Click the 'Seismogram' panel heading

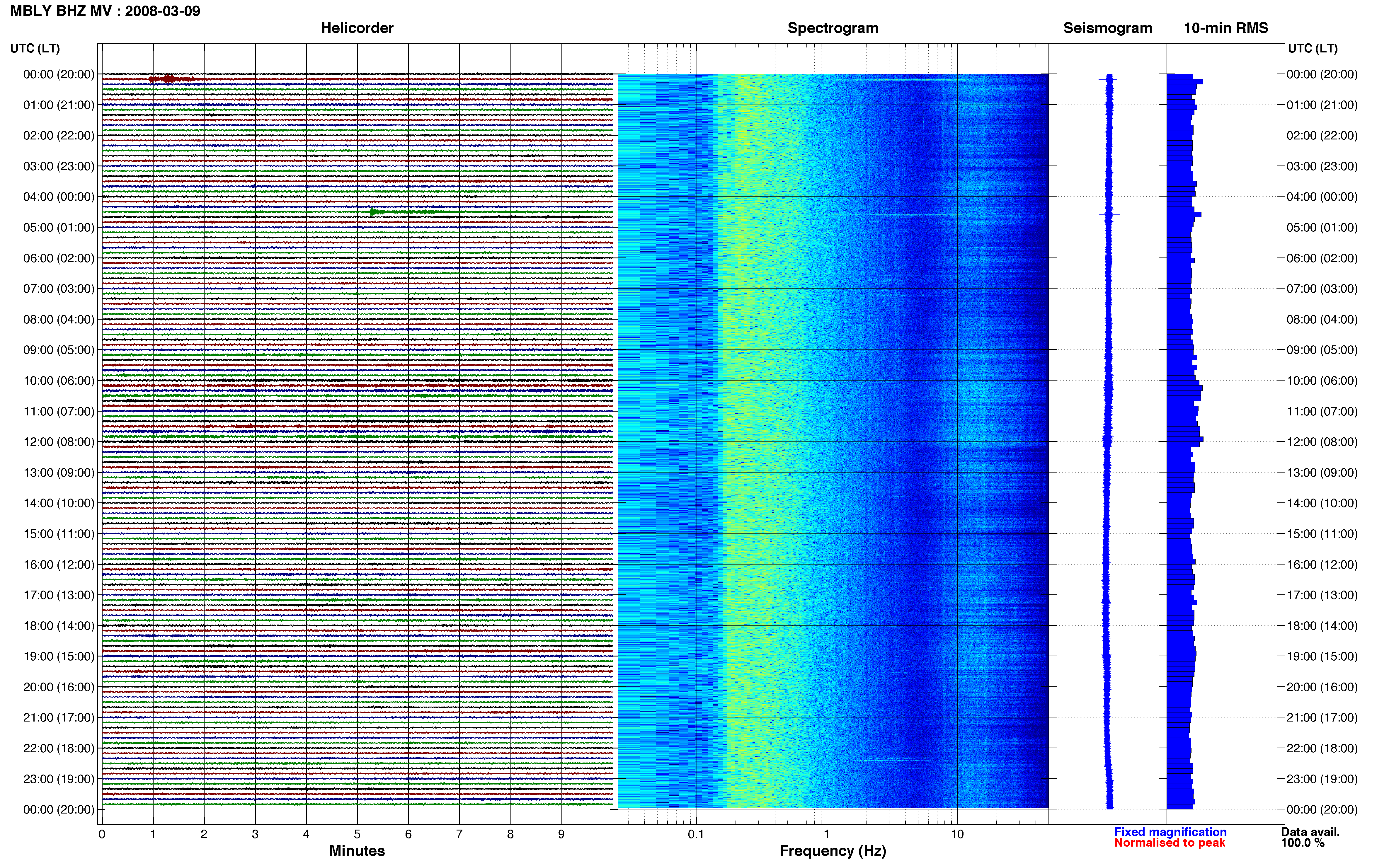1108,28
